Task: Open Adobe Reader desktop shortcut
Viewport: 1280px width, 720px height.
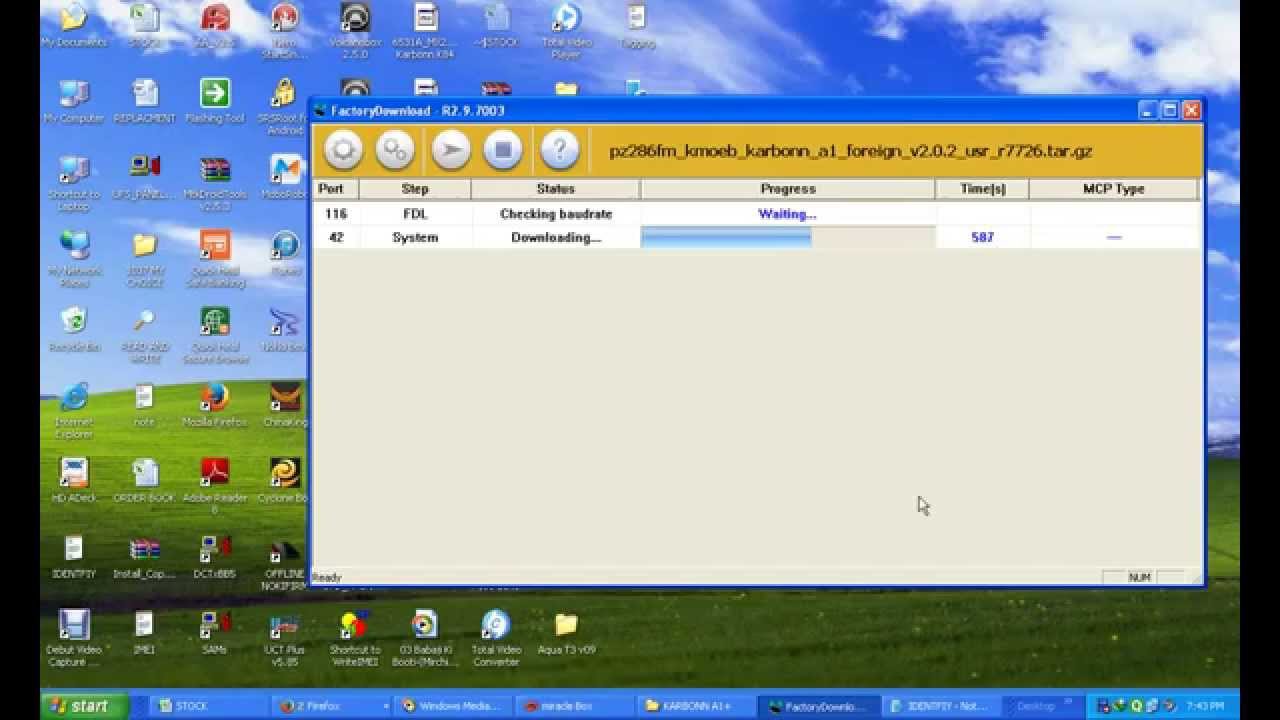Action: [x=214, y=486]
